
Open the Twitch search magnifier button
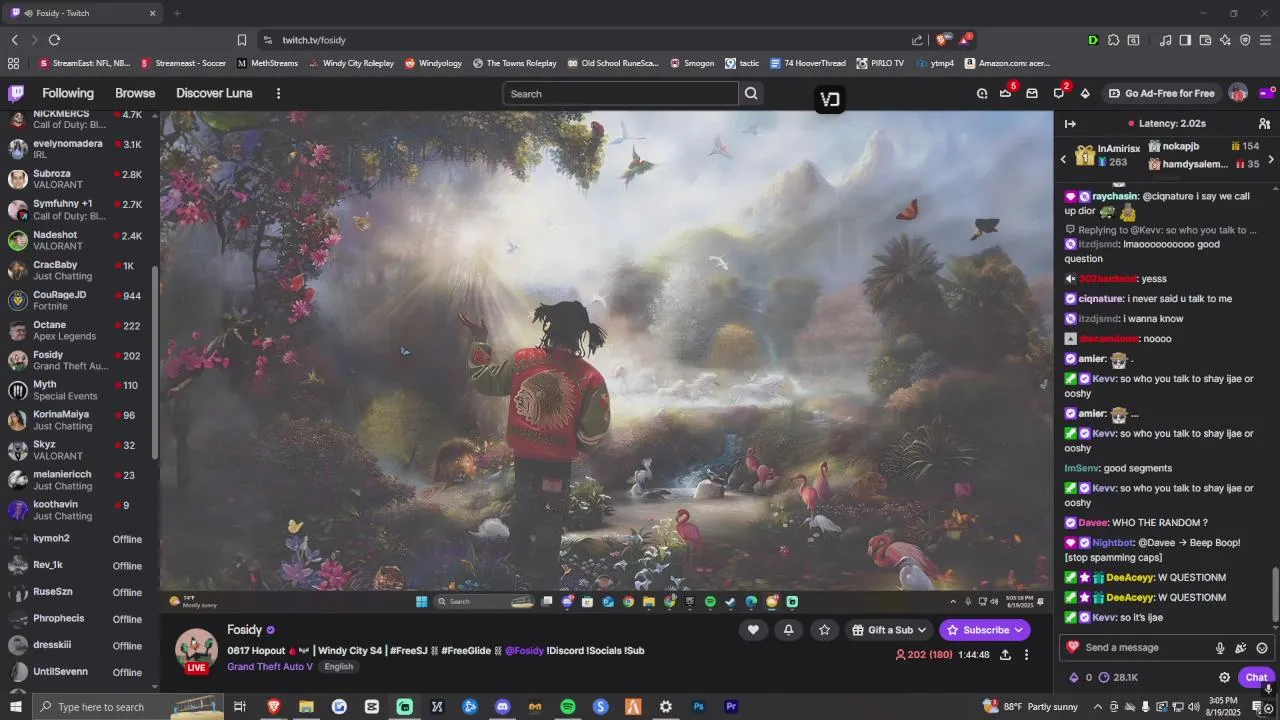point(751,94)
